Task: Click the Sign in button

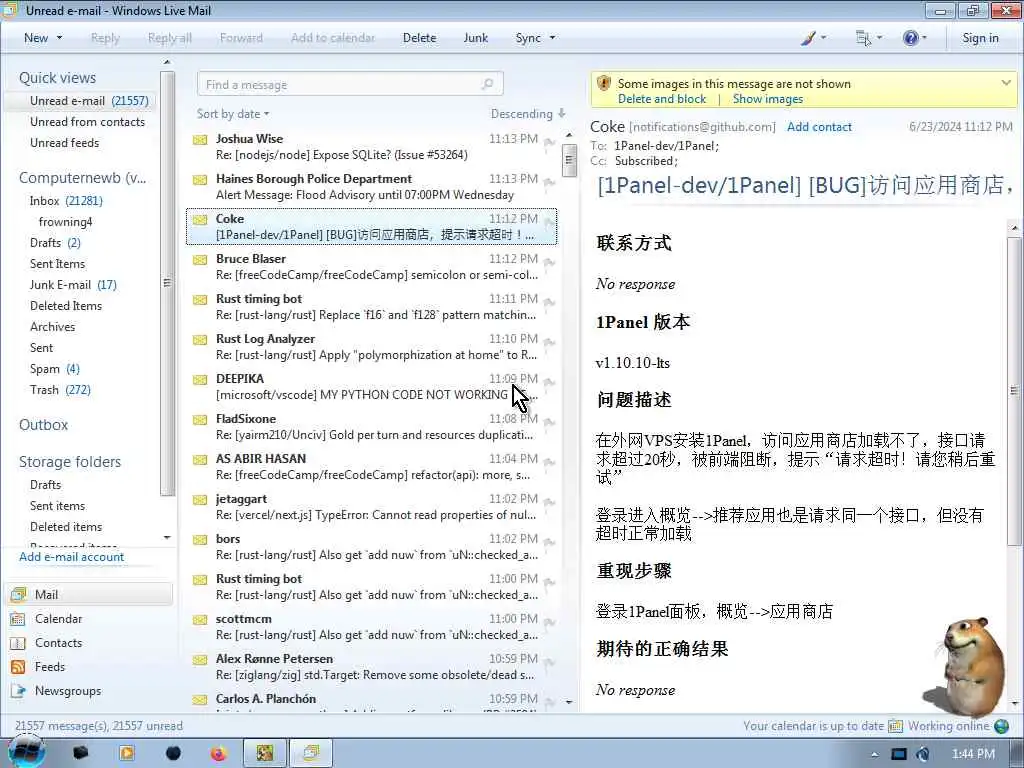Action: click(980, 38)
